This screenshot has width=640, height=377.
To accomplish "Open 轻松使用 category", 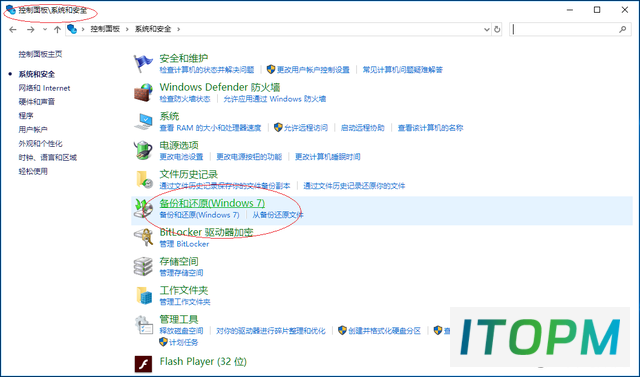I will tap(33, 171).
